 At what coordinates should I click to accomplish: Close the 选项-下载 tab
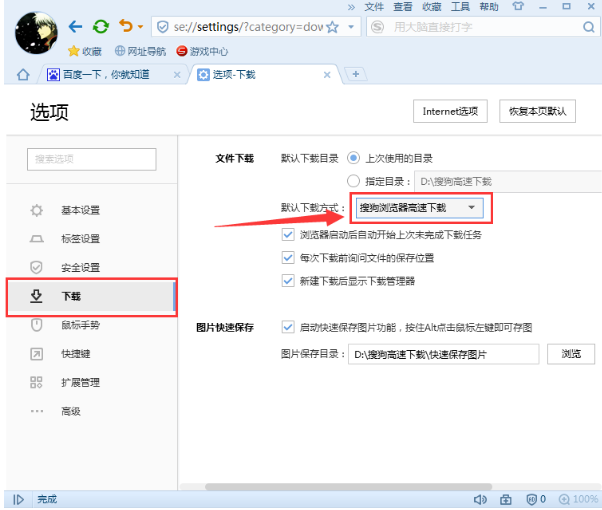coord(327,75)
